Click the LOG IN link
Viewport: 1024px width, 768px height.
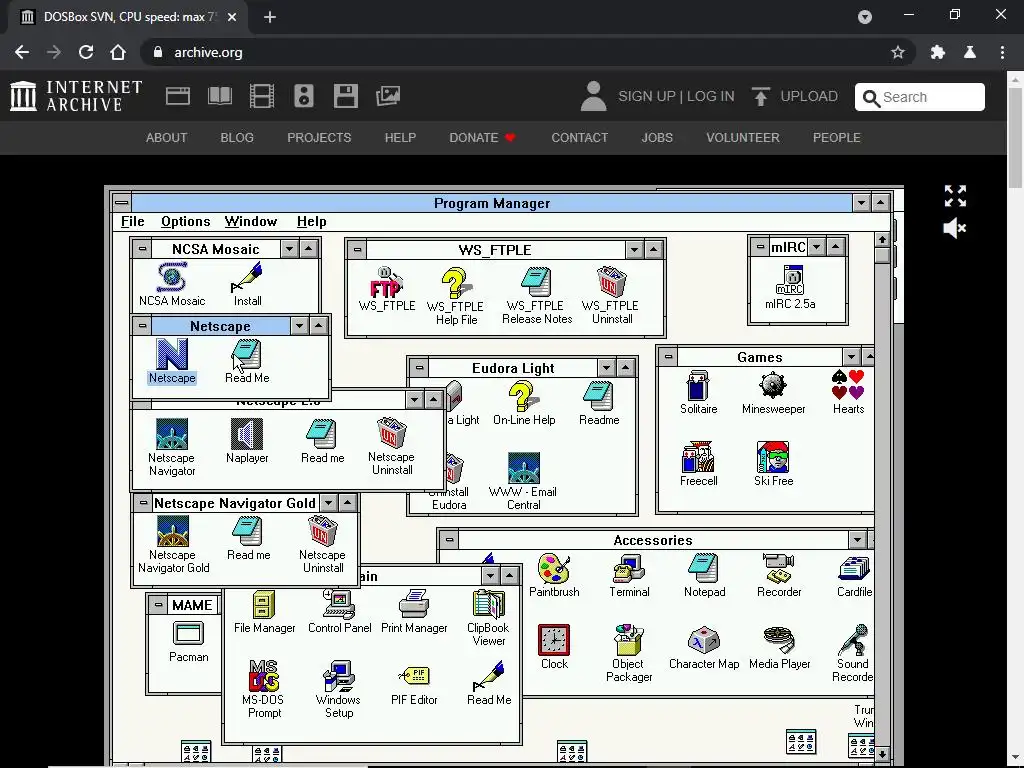pyautogui.click(x=711, y=97)
